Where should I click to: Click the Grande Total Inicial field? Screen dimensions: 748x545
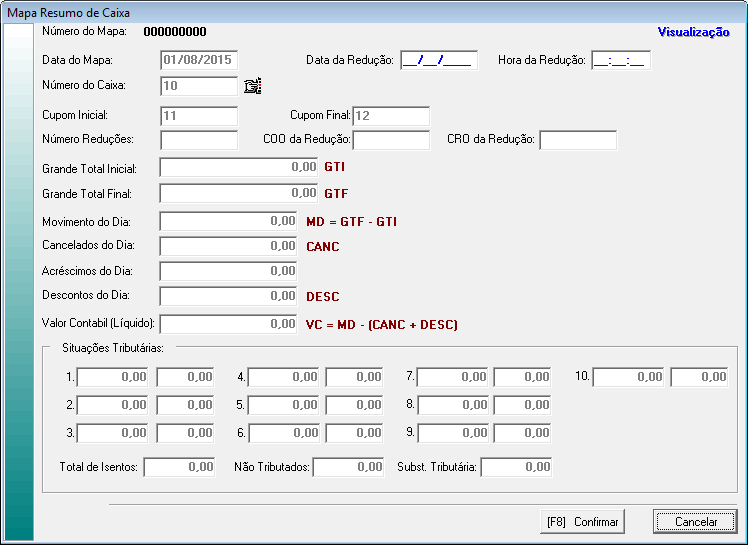coord(239,167)
